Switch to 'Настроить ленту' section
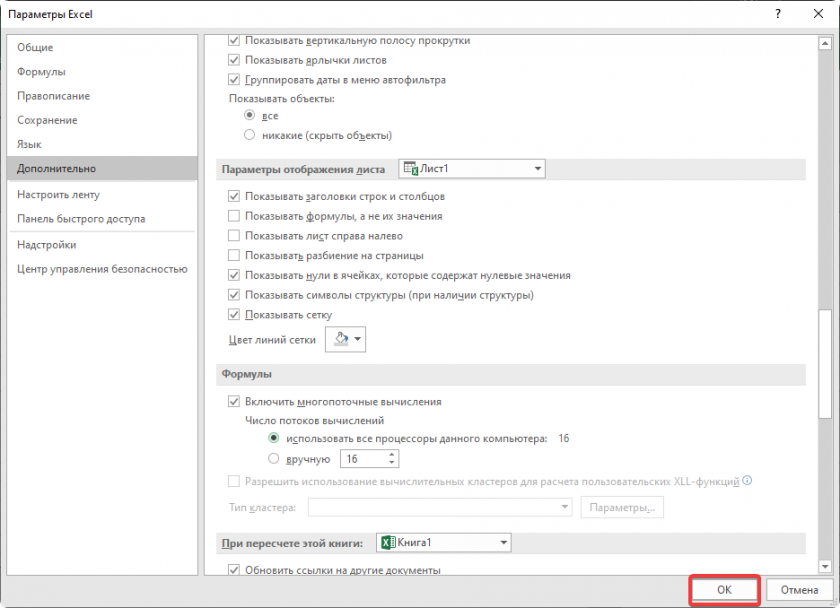The width and height of the screenshot is (840, 608). pyautogui.click(x=58, y=194)
